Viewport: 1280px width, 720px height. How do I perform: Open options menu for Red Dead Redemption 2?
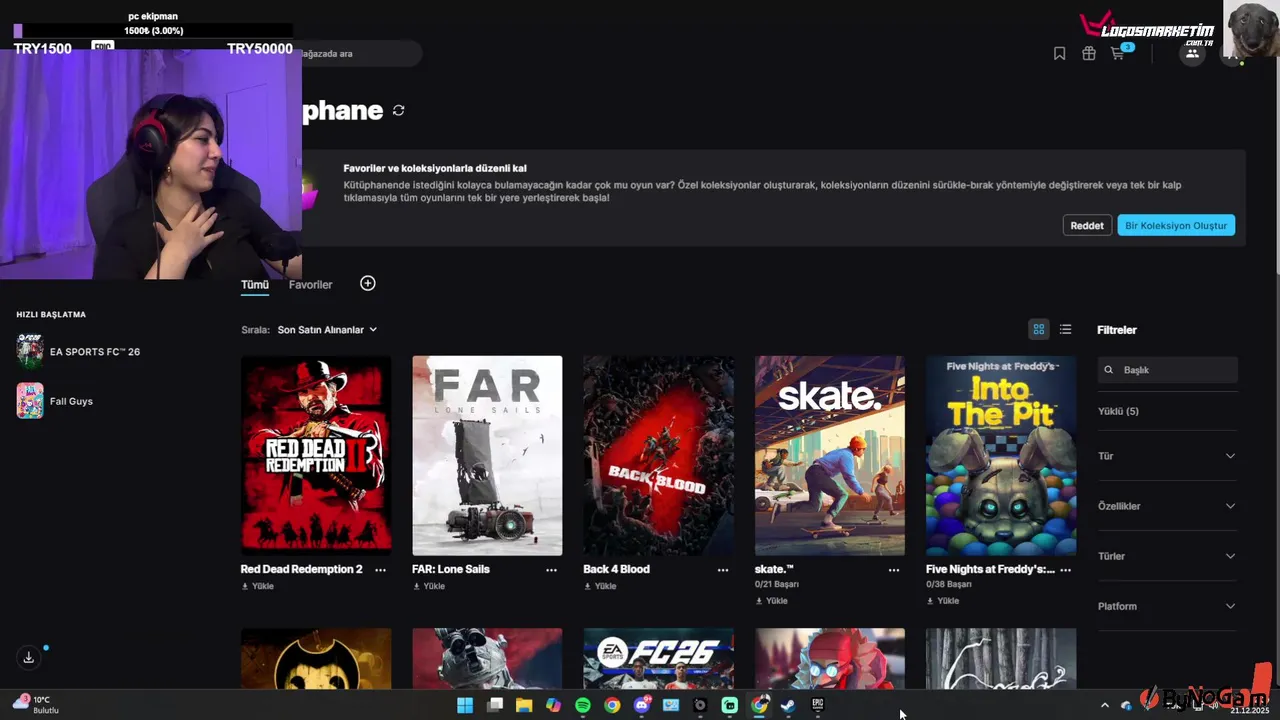pos(380,570)
